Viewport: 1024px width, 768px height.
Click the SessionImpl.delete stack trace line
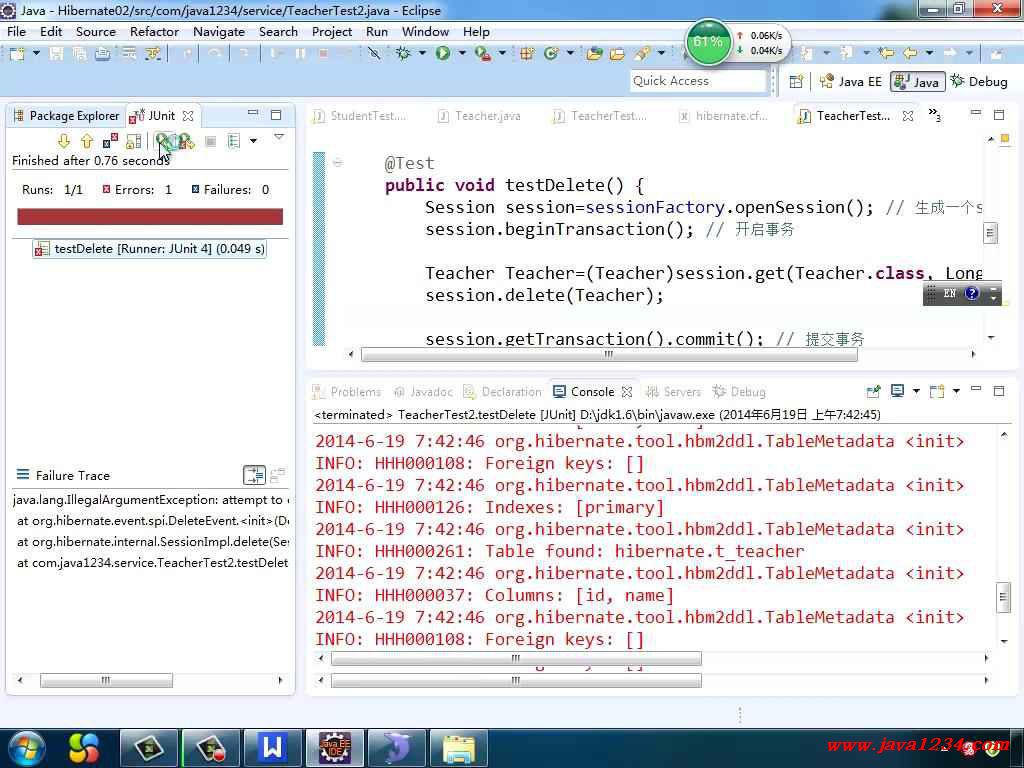153,541
